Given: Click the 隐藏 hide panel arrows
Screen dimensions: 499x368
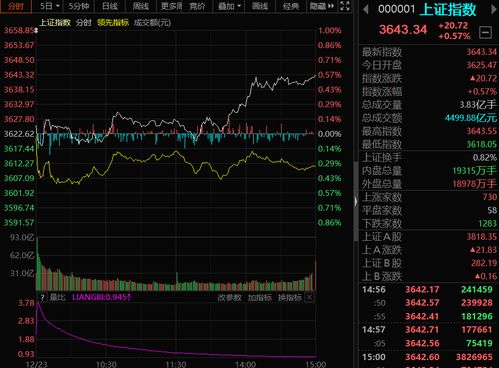Looking at the screenshot, I should tap(322, 6).
